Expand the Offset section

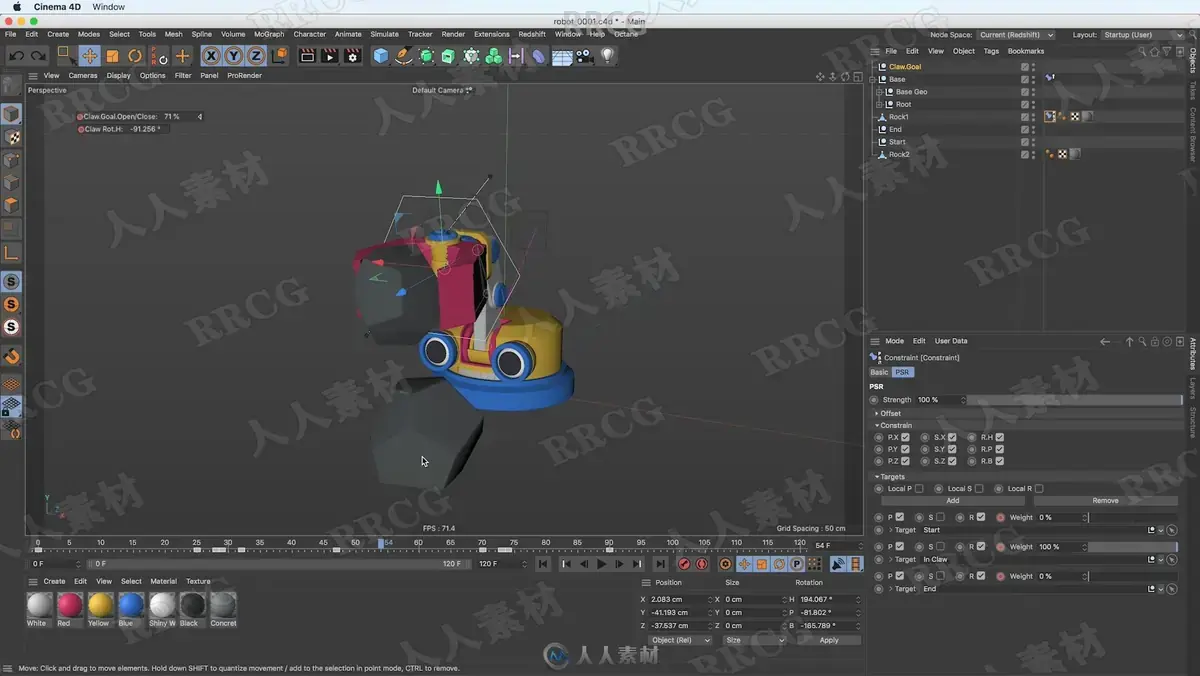pos(877,413)
